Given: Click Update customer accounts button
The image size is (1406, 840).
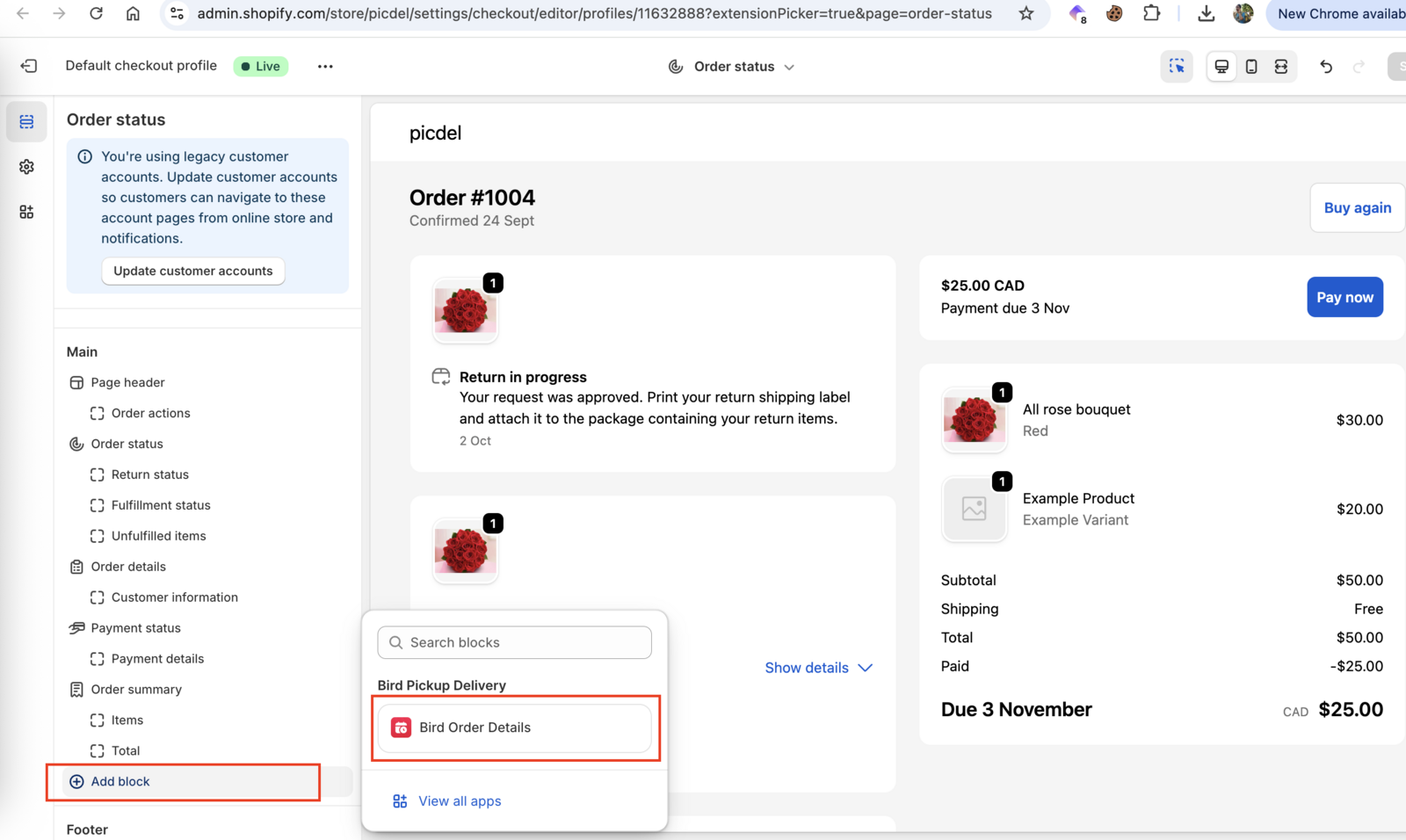Looking at the screenshot, I should (193, 271).
